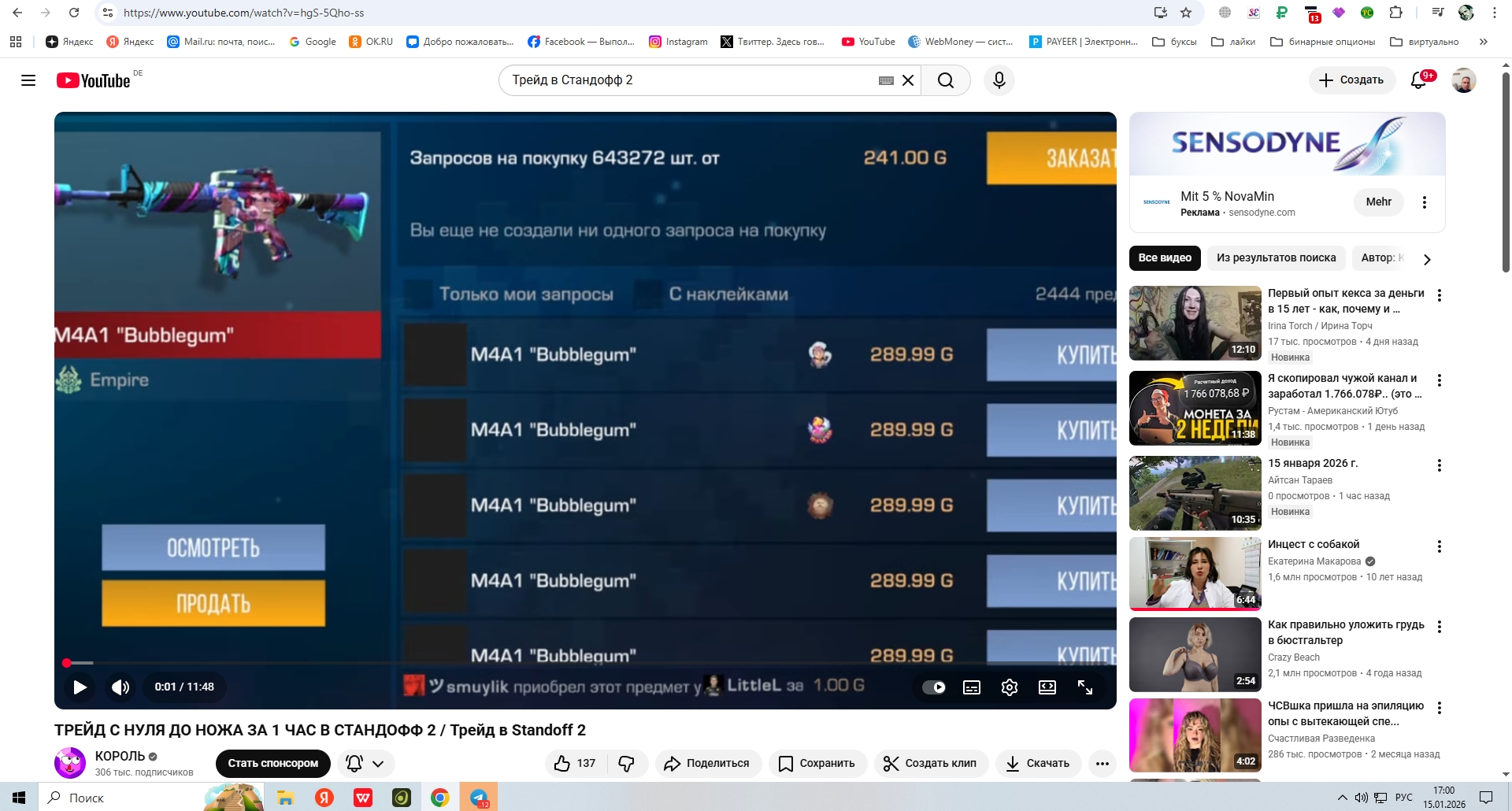1512x811 pixels.
Task: Like the video with 137 likes
Action: click(576, 763)
